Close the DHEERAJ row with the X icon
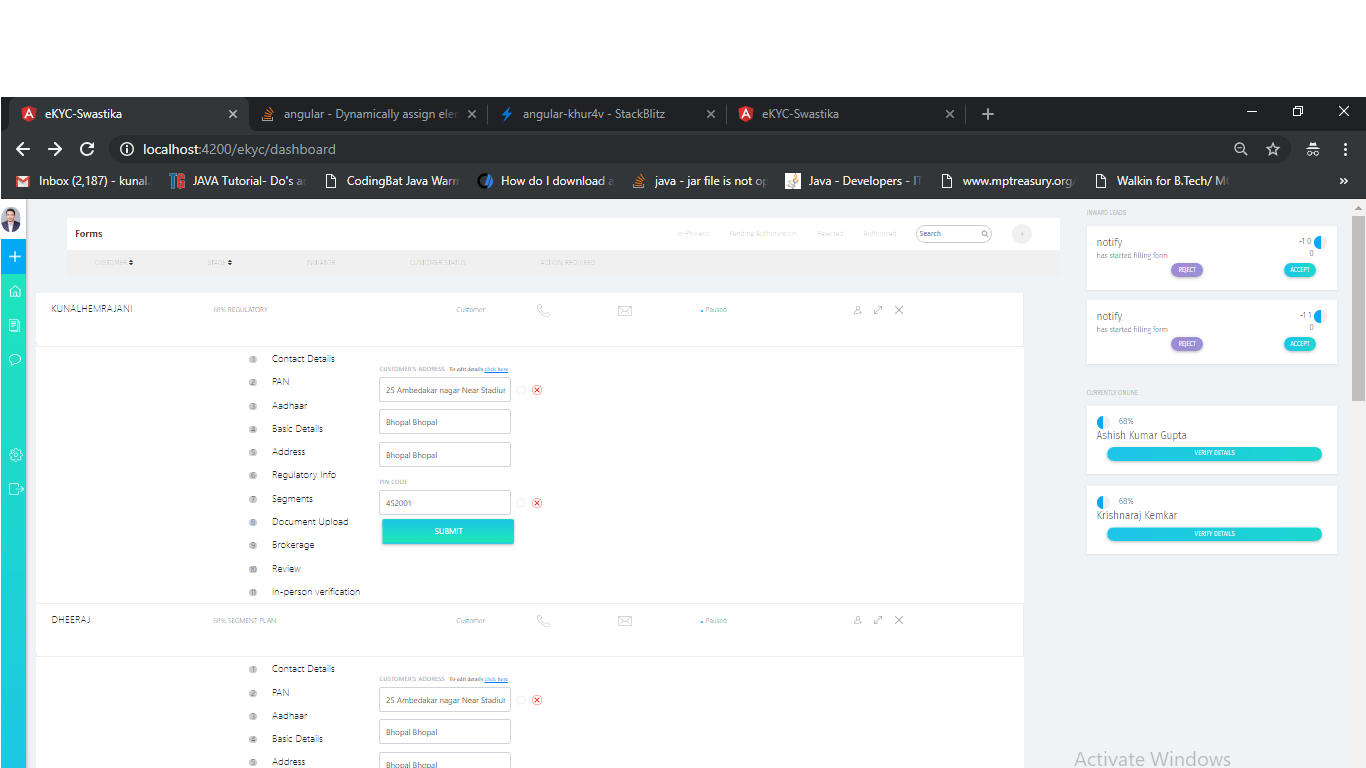 899,620
